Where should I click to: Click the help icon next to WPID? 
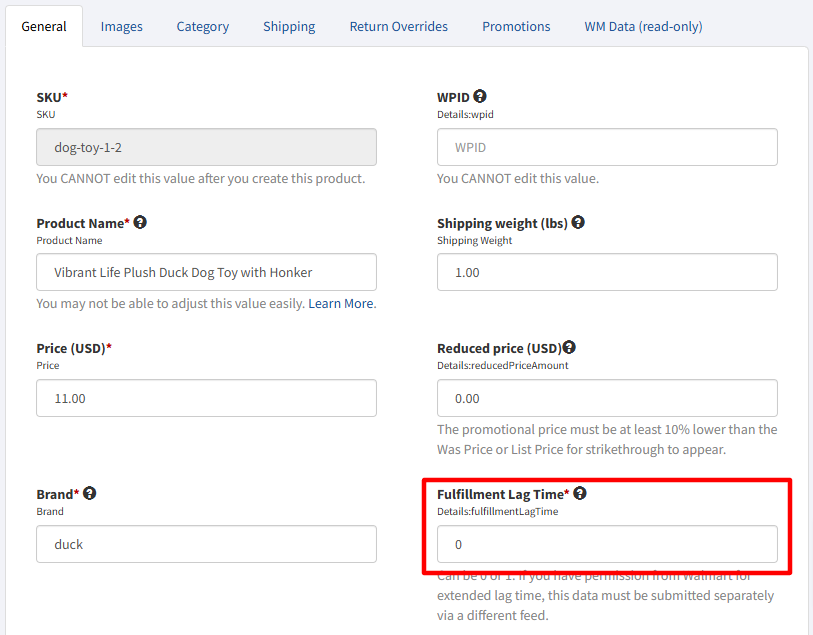pos(480,97)
